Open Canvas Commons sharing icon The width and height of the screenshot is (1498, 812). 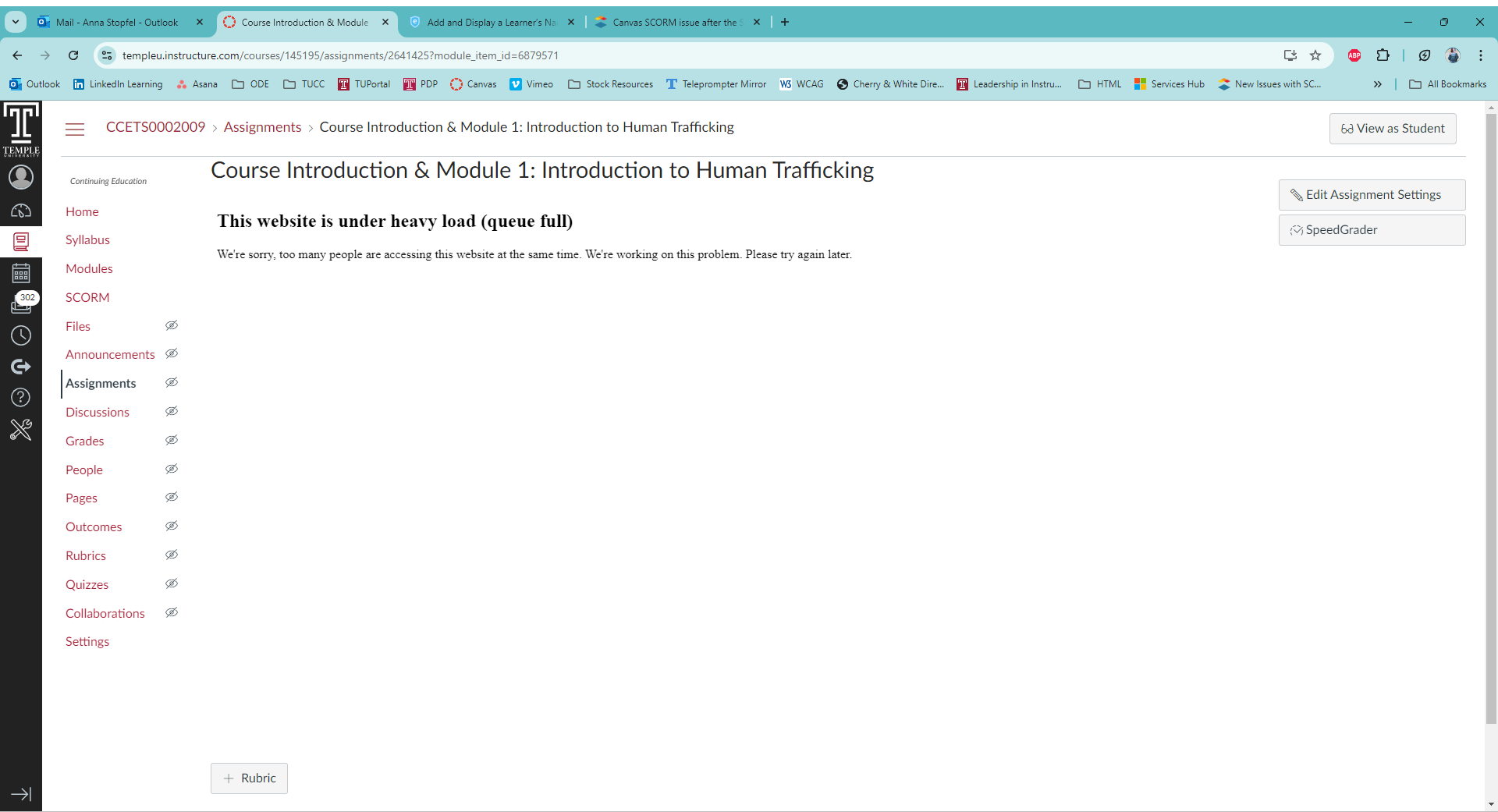click(x=21, y=367)
